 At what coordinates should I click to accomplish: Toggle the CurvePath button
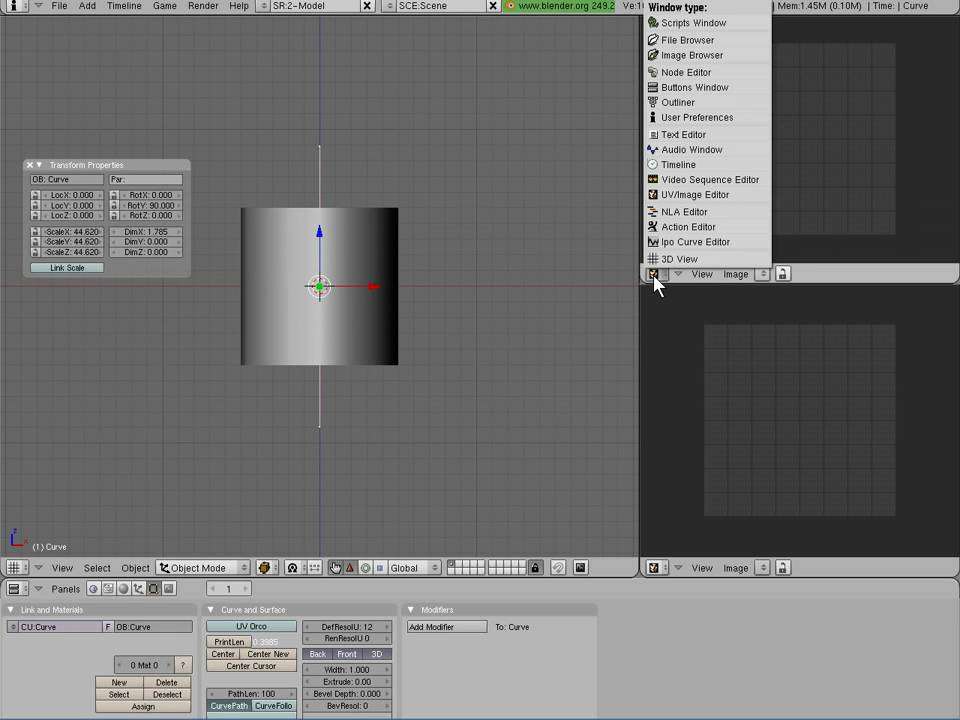tap(230, 706)
